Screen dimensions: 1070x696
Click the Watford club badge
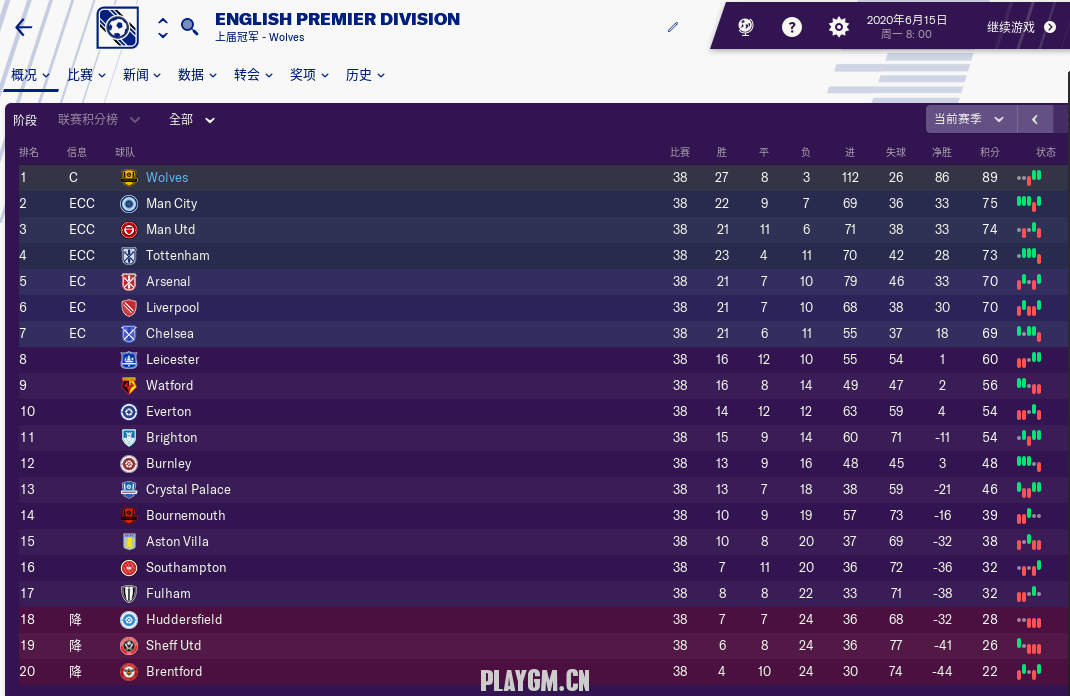[129, 386]
